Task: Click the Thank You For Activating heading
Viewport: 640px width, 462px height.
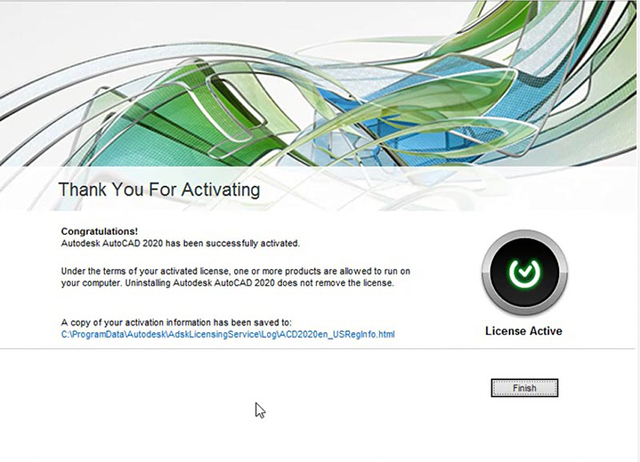Action: [159, 189]
